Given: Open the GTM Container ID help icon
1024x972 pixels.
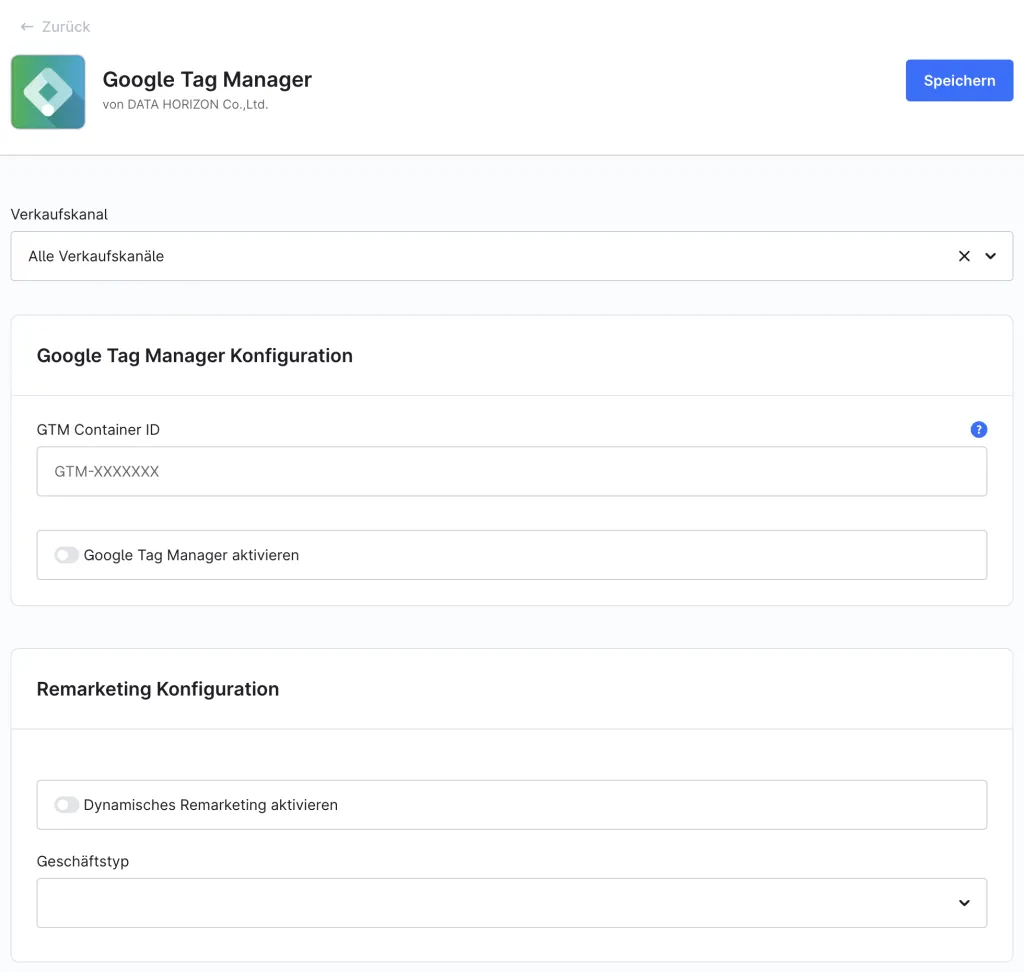Looking at the screenshot, I should 978,429.
